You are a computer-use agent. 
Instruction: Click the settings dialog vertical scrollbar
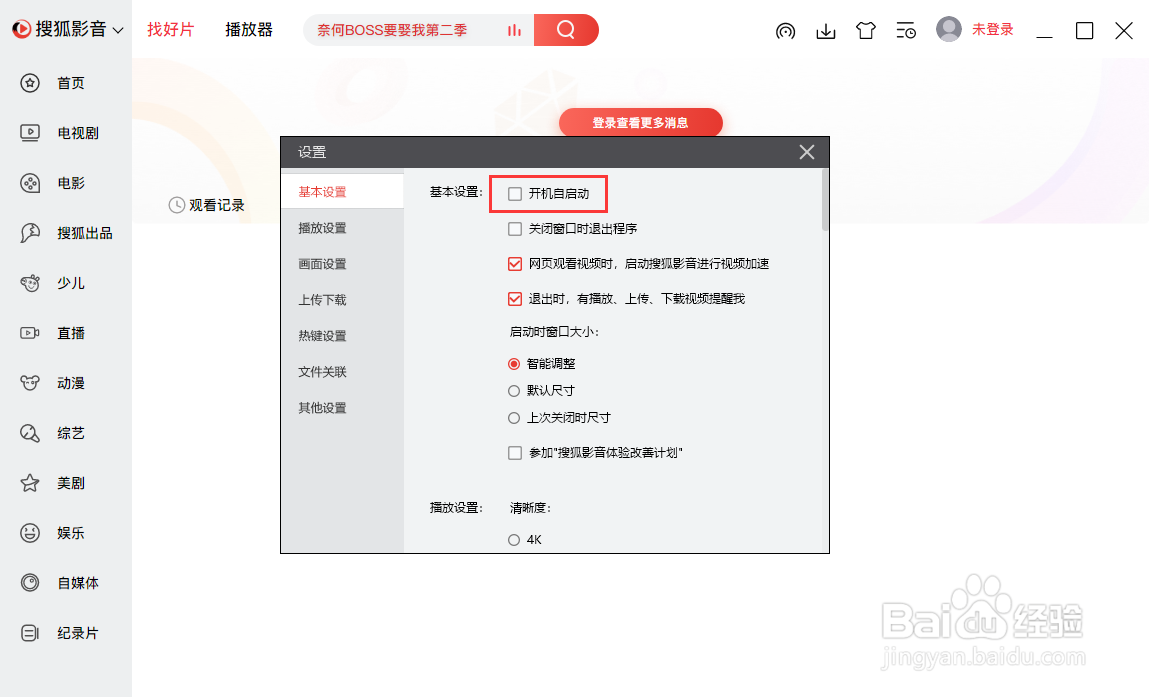point(825,199)
